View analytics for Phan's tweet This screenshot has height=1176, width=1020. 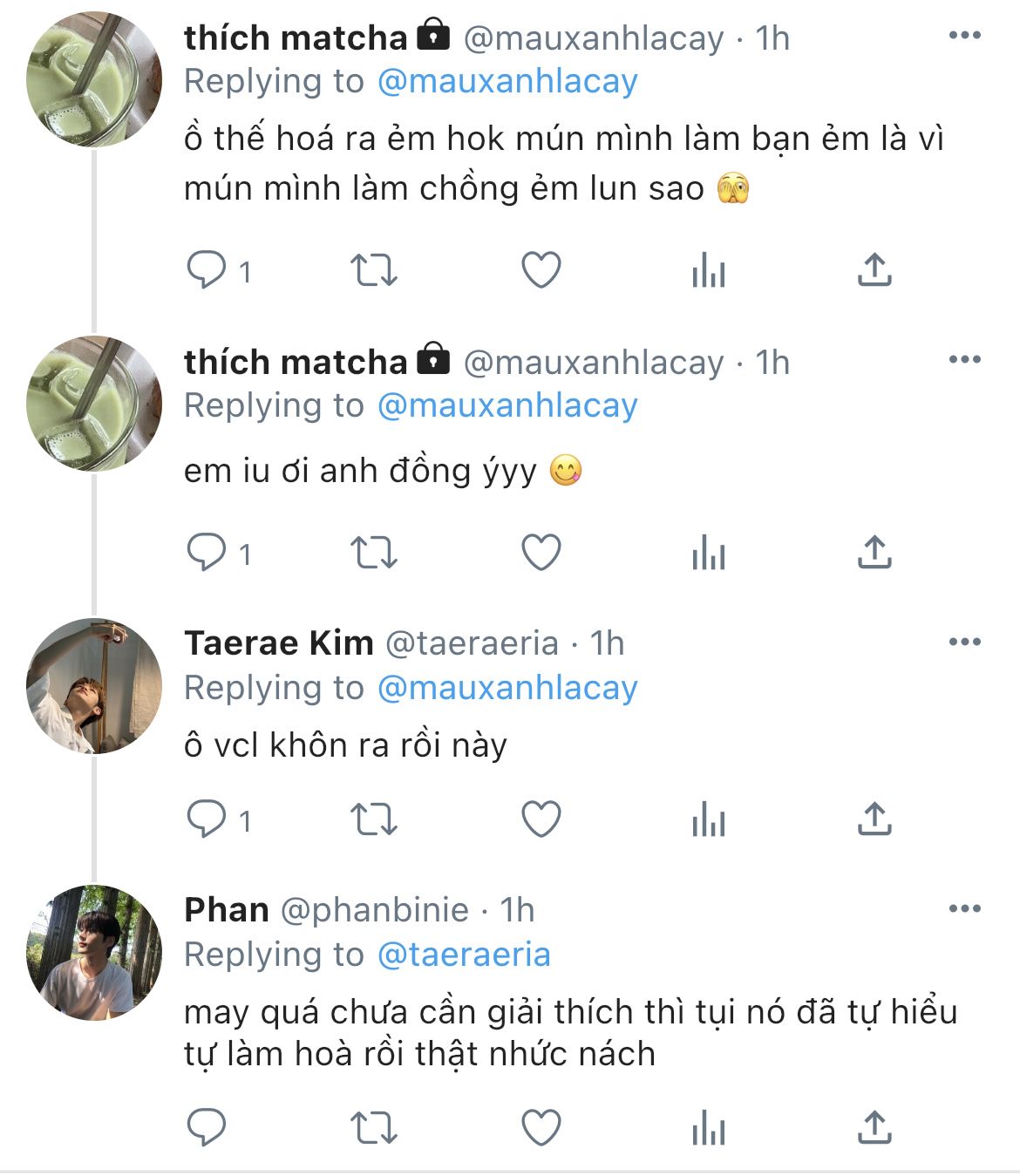708,1128
